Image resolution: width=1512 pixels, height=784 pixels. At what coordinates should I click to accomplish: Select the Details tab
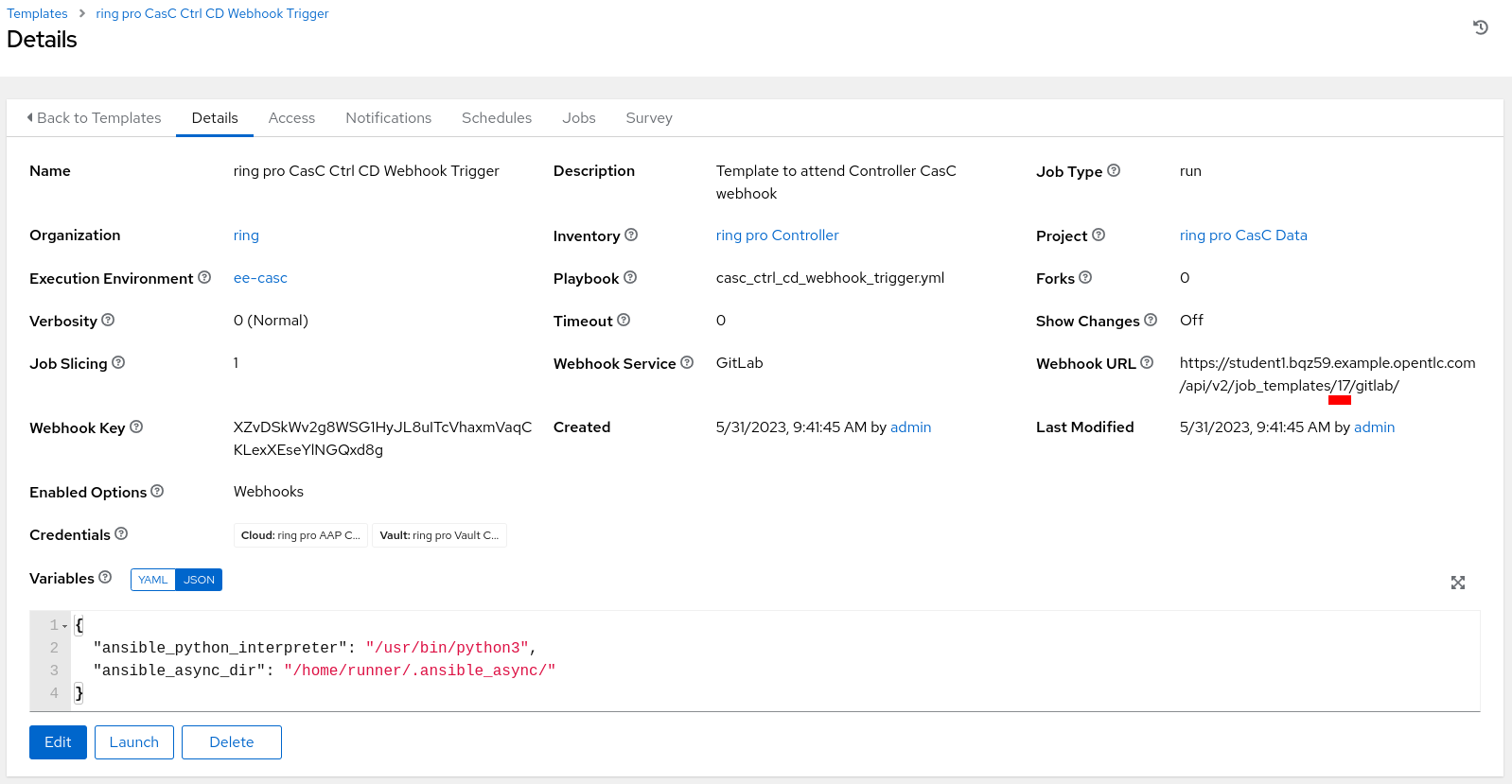(215, 118)
